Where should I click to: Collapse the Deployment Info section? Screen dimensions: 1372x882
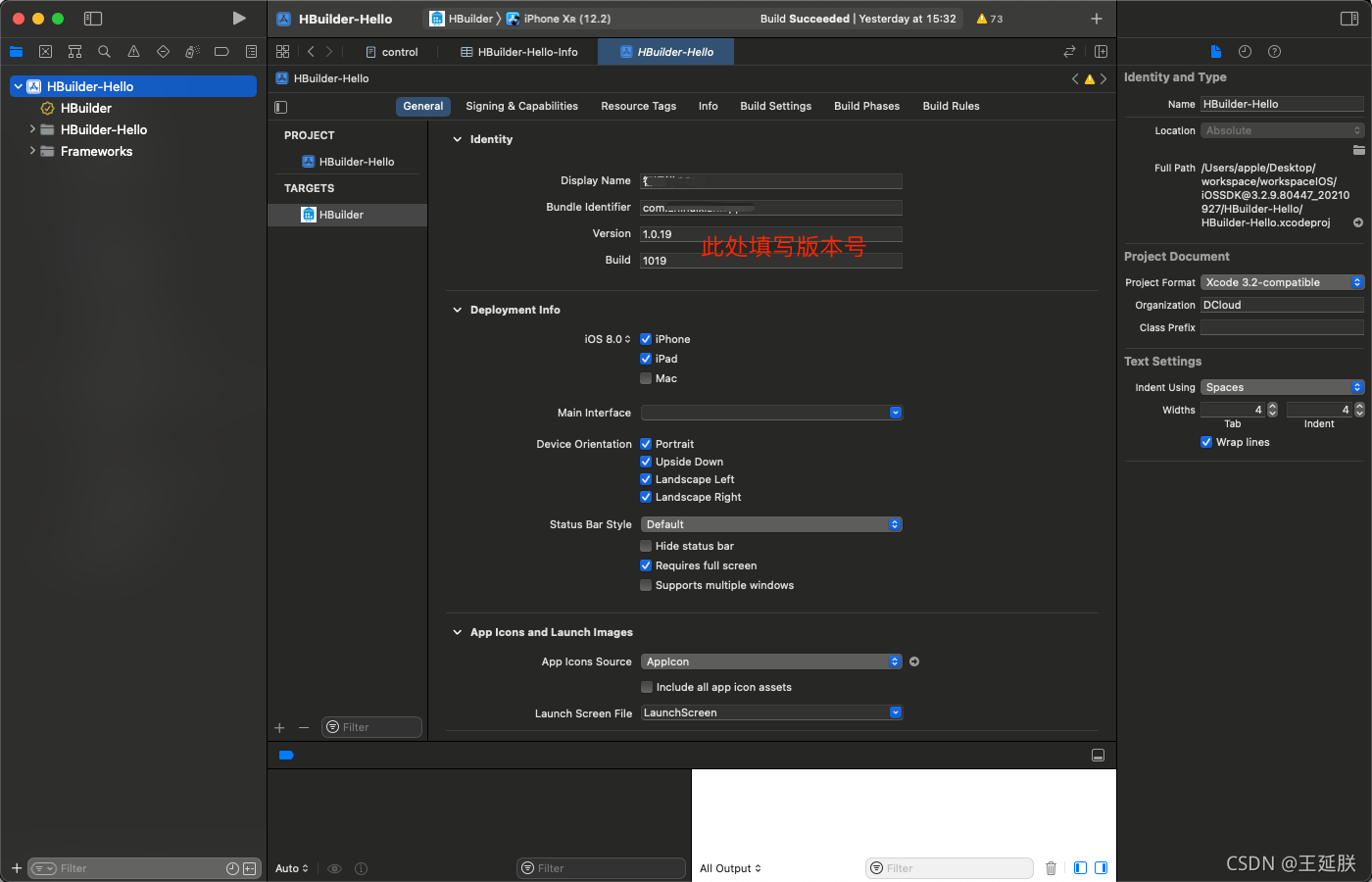tap(457, 310)
